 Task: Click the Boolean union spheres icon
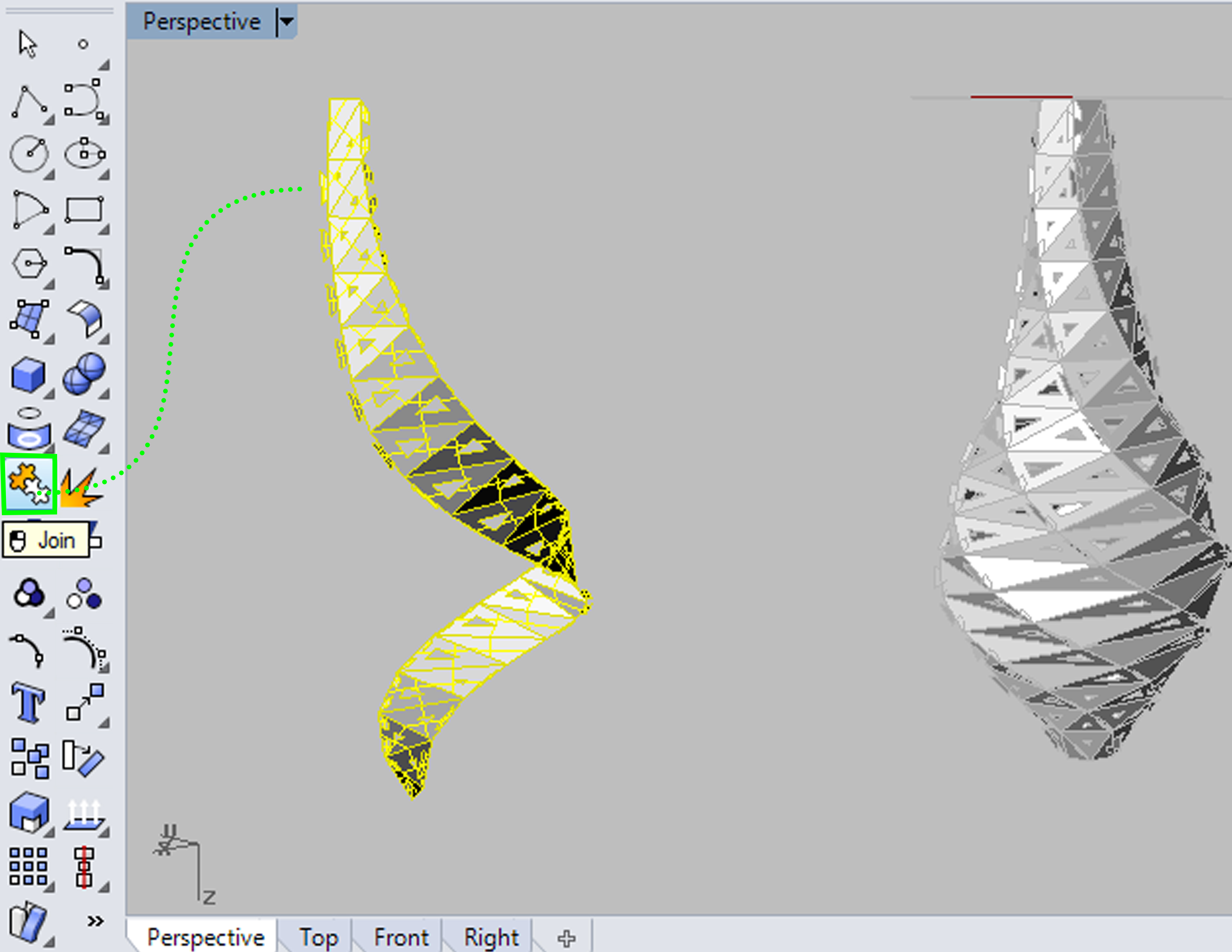tap(84, 374)
